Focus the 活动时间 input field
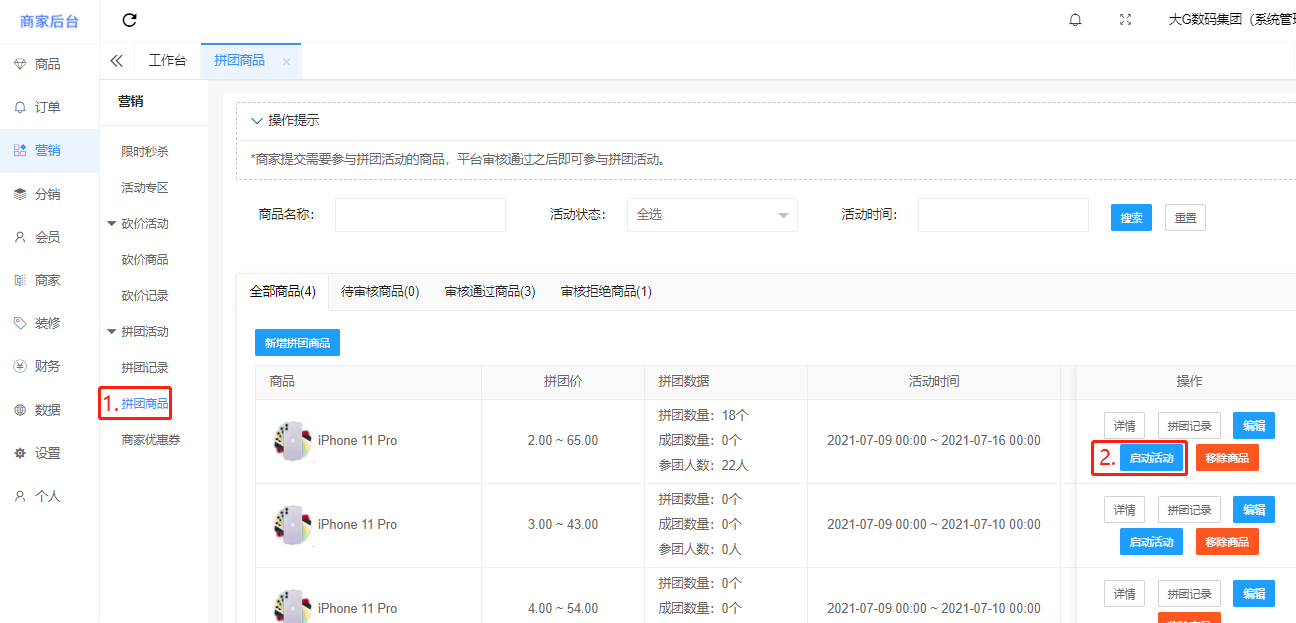1296x623 pixels. (1003, 215)
